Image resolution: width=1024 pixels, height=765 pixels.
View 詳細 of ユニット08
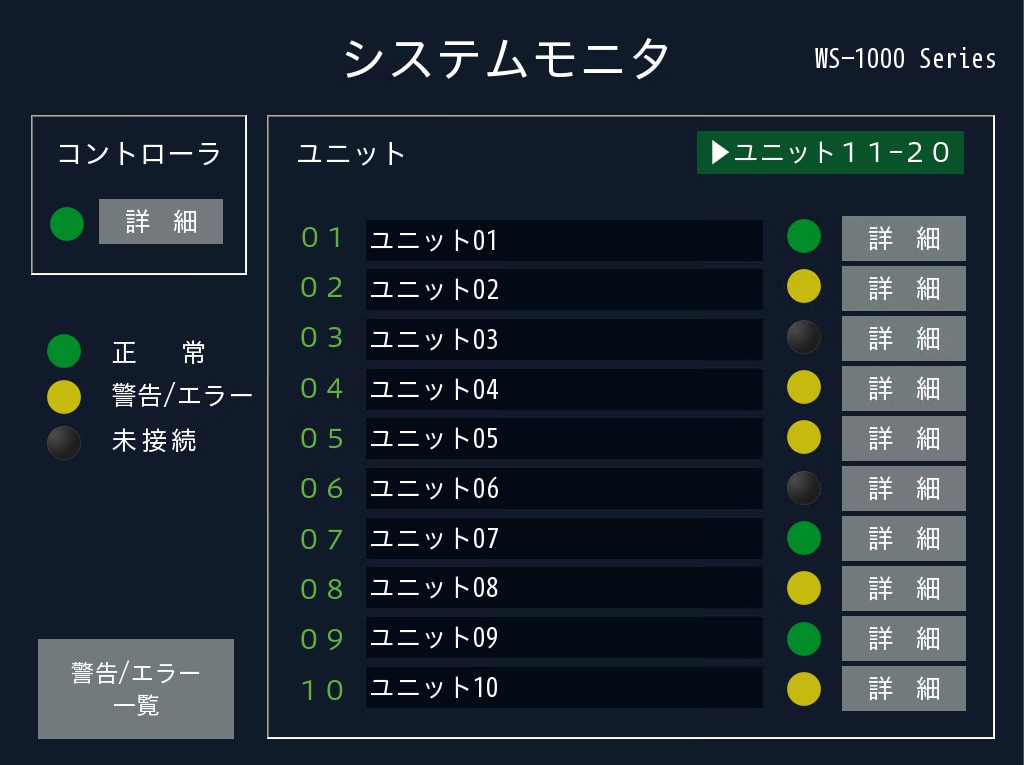click(x=904, y=588)
